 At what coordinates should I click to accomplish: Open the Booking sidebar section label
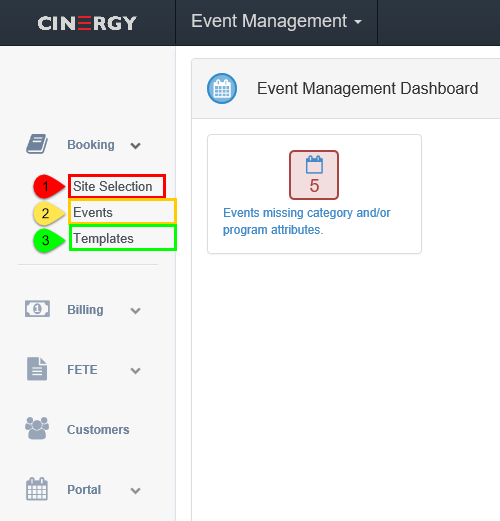(91, 145)
